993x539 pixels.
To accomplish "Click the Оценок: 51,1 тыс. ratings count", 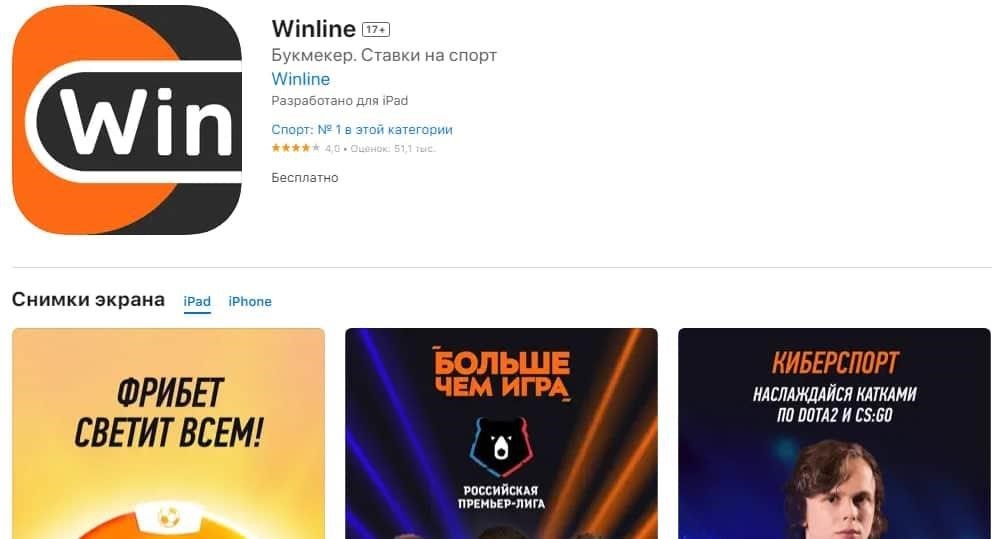I will pos(393,149).
